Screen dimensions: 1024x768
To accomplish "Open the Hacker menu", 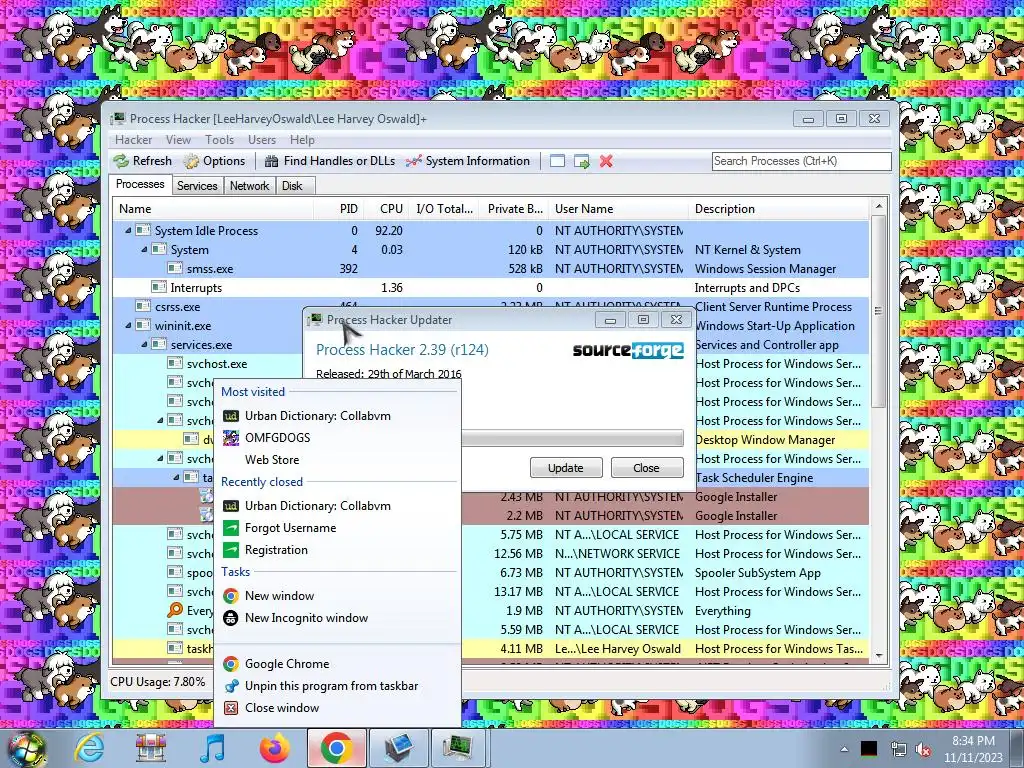I will [x=133, y=140].
